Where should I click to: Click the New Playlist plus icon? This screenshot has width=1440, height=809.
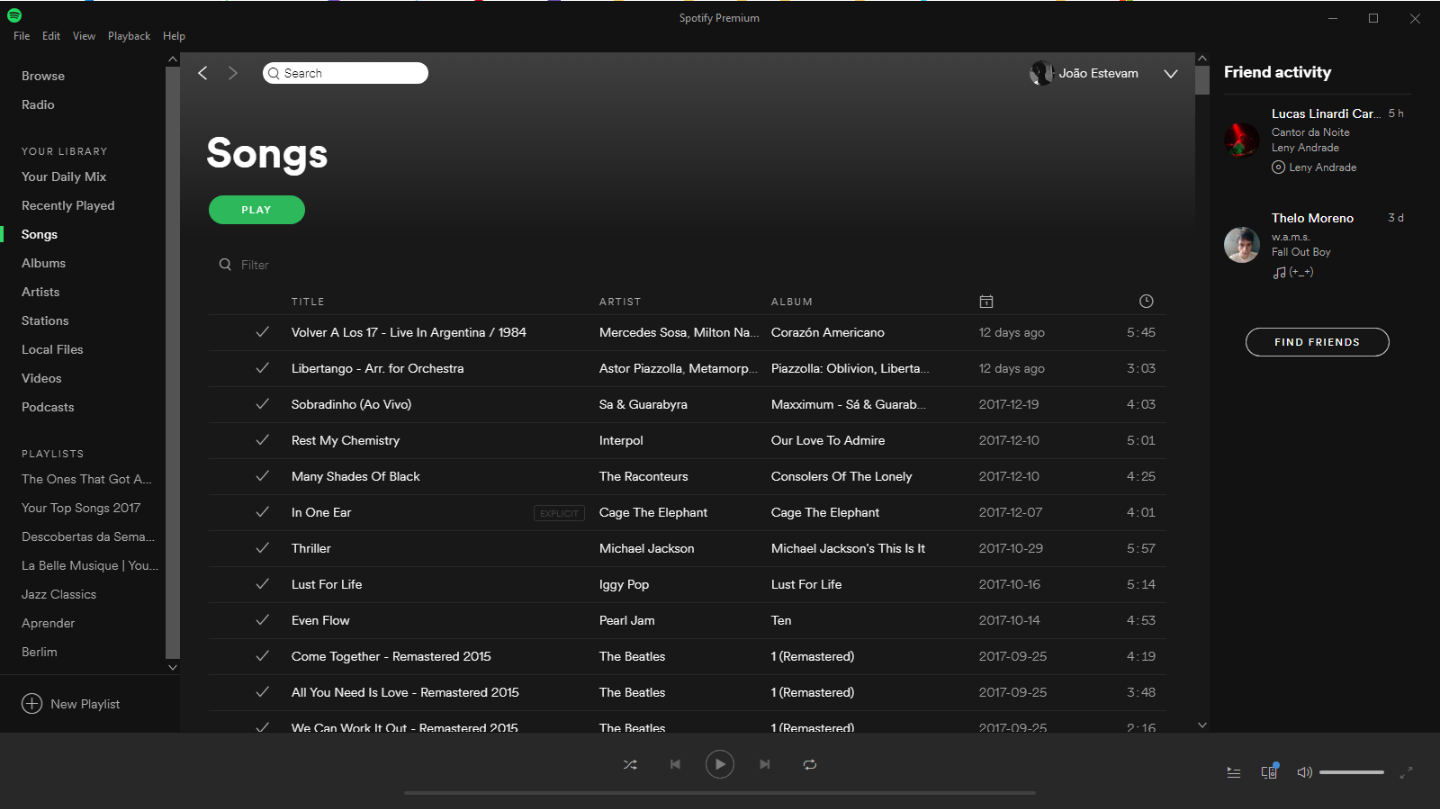[x=32, y=704]
